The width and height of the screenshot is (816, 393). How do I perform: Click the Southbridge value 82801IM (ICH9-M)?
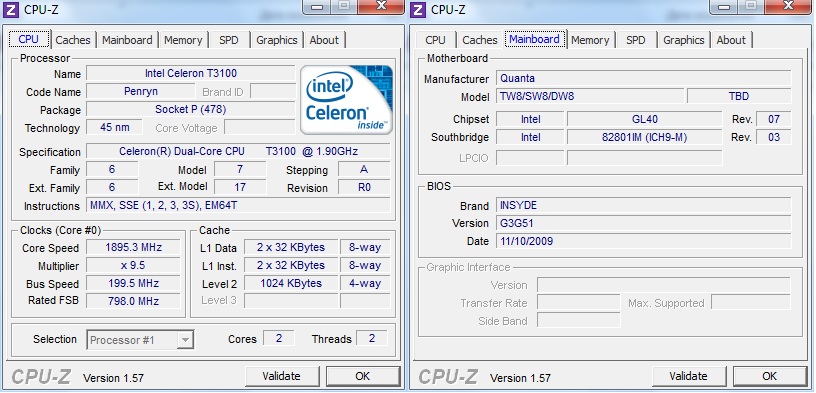point(644,137)
